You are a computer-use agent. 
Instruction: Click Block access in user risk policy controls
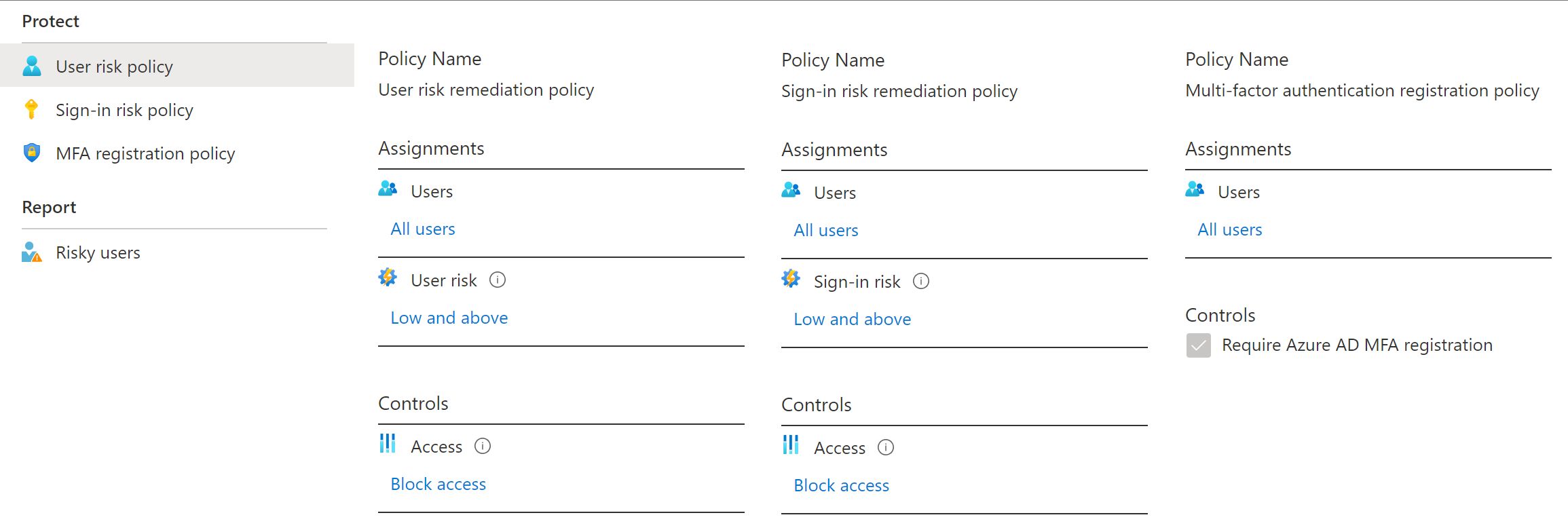click(438, 485)
